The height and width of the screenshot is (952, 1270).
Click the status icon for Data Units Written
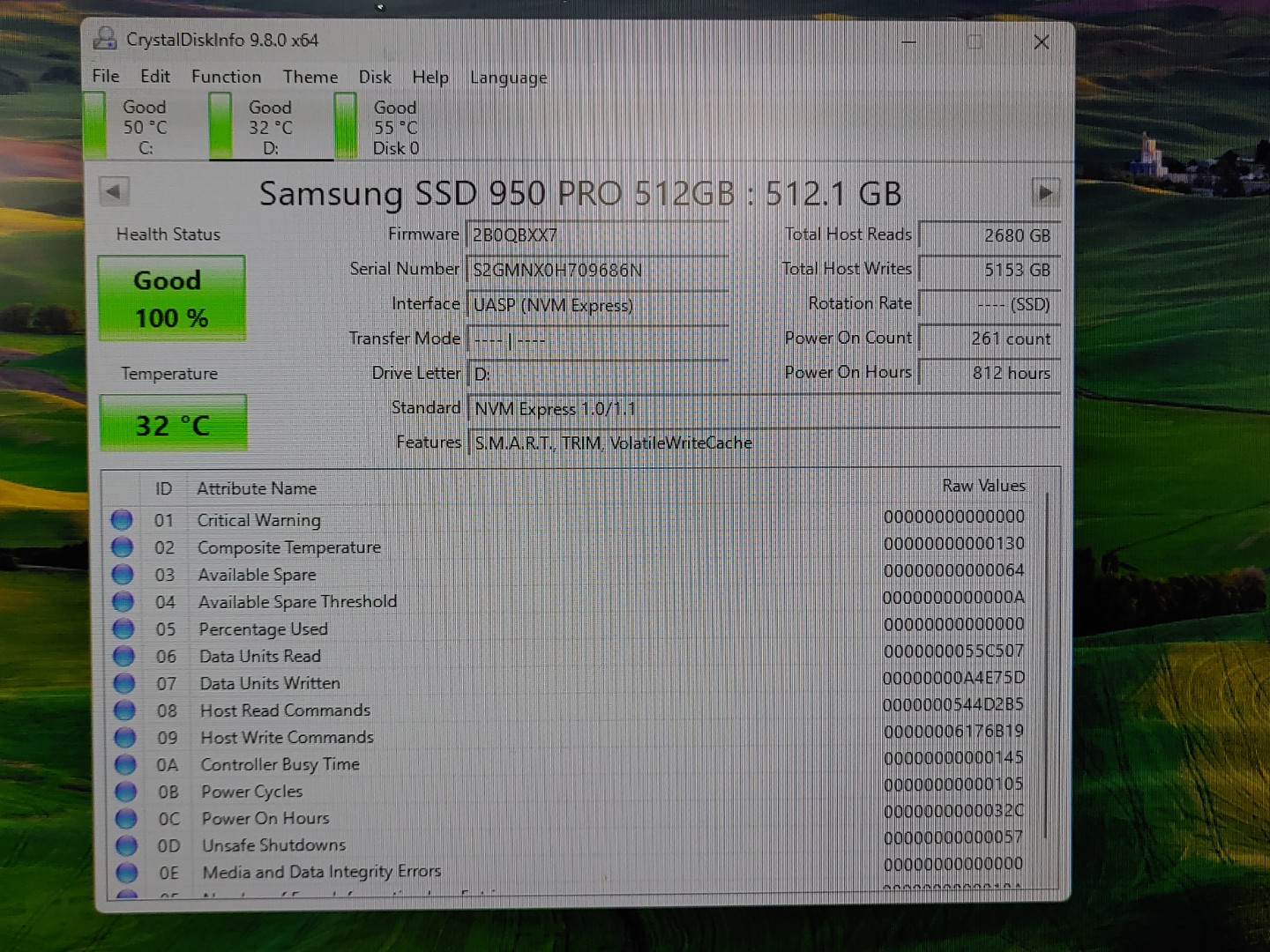point(124,683)
